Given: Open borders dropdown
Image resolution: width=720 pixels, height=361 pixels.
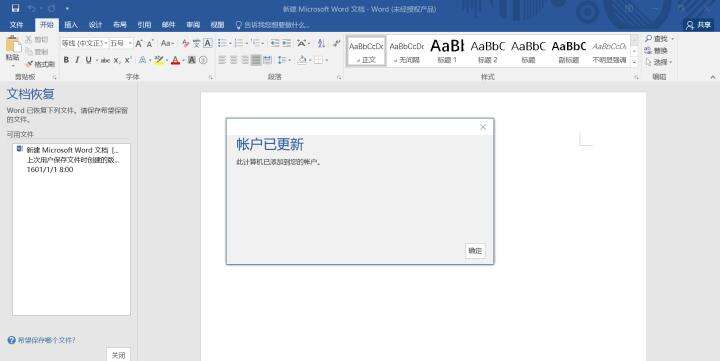Looking at the screenshot, I should point(326,60).
